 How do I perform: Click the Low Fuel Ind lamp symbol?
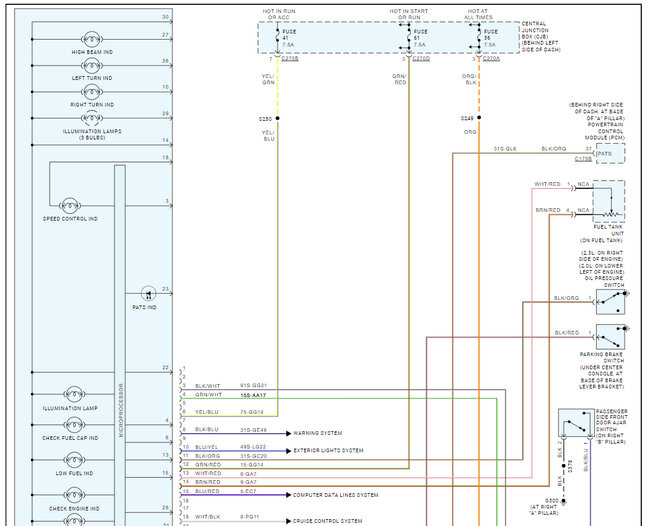(74, 460)
